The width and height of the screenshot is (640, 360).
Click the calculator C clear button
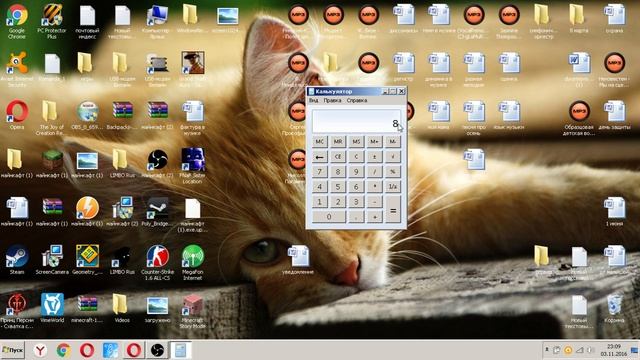356,157
